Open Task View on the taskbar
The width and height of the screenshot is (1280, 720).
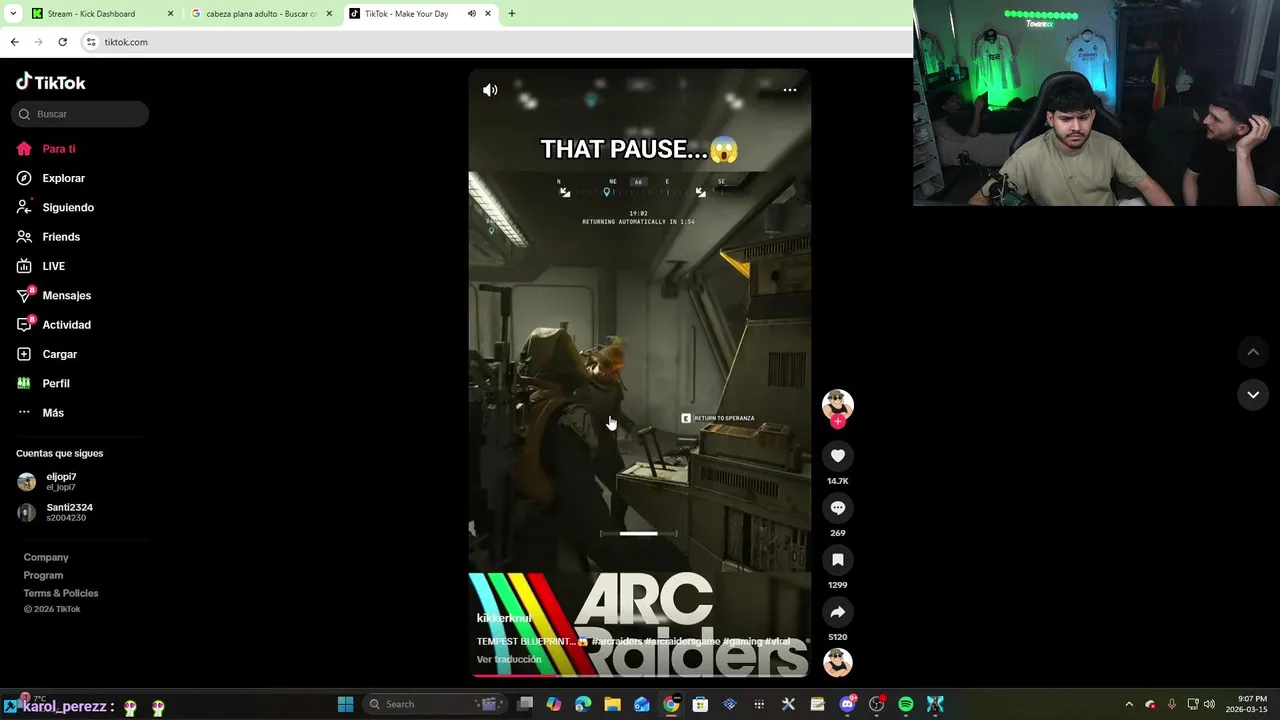525,704
